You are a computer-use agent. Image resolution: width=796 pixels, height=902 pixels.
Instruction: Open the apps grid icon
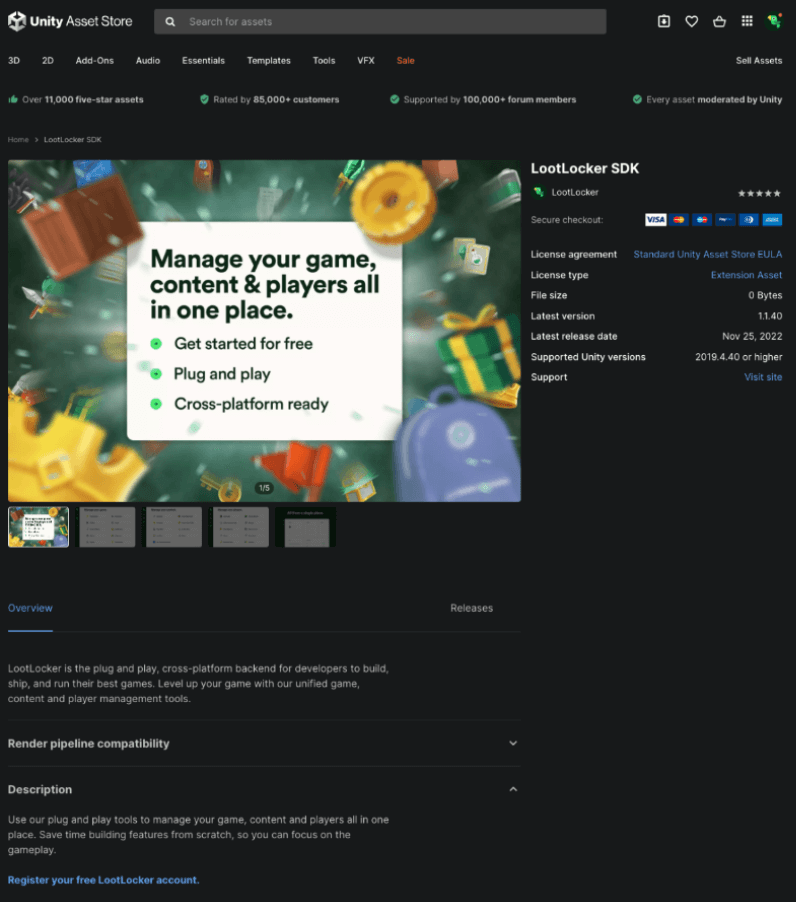pyautogui.click(x=747, y=21)
